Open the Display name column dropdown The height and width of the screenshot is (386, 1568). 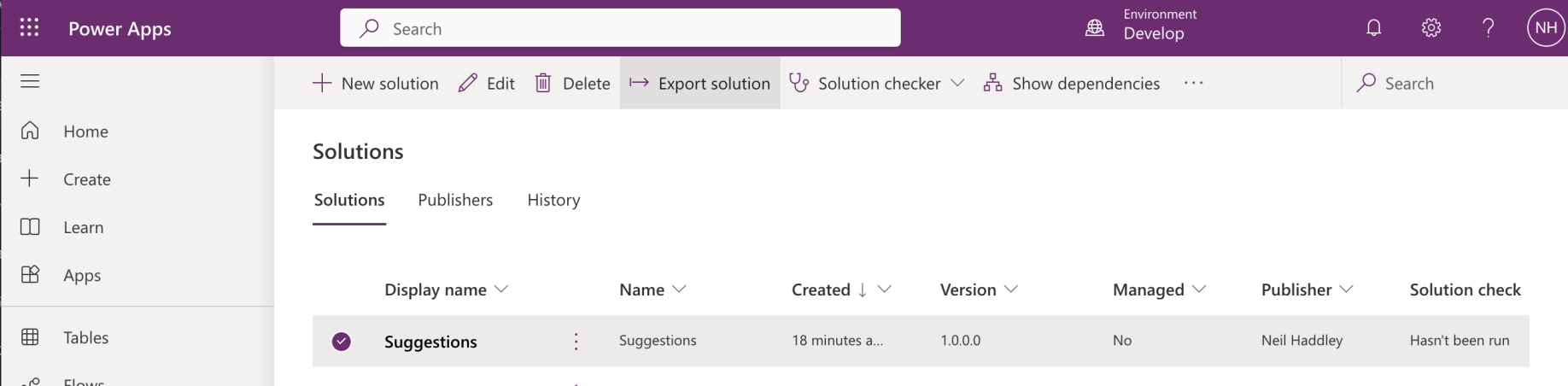click(501, 289)
